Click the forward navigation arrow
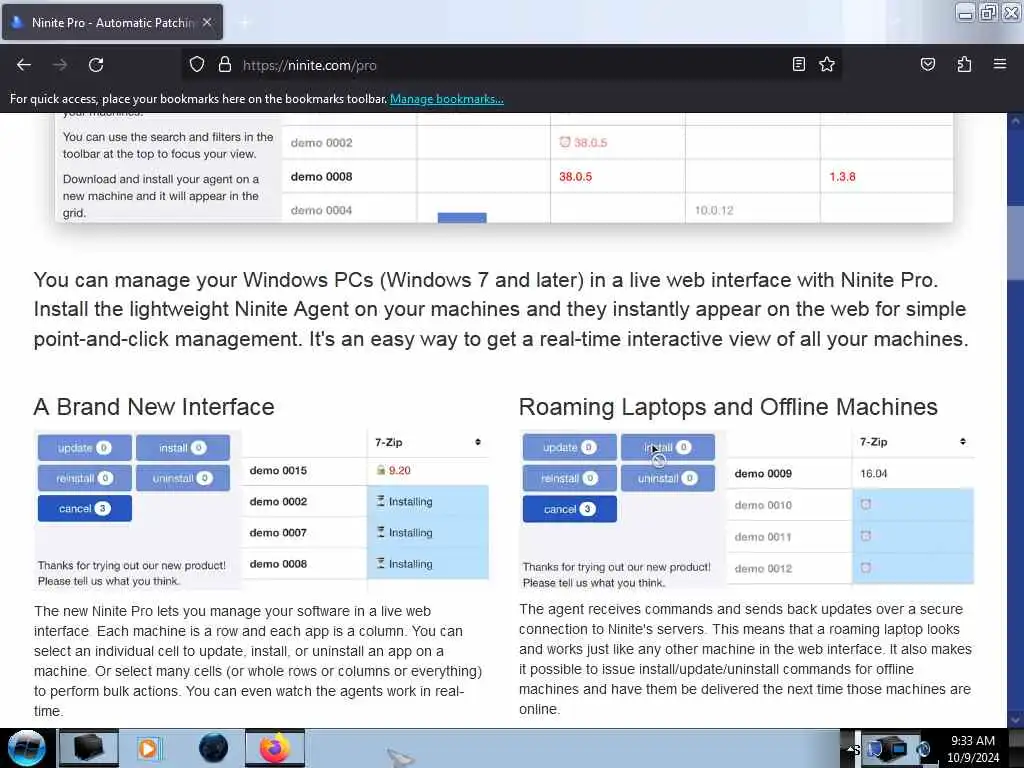 (x=60, y=65)
